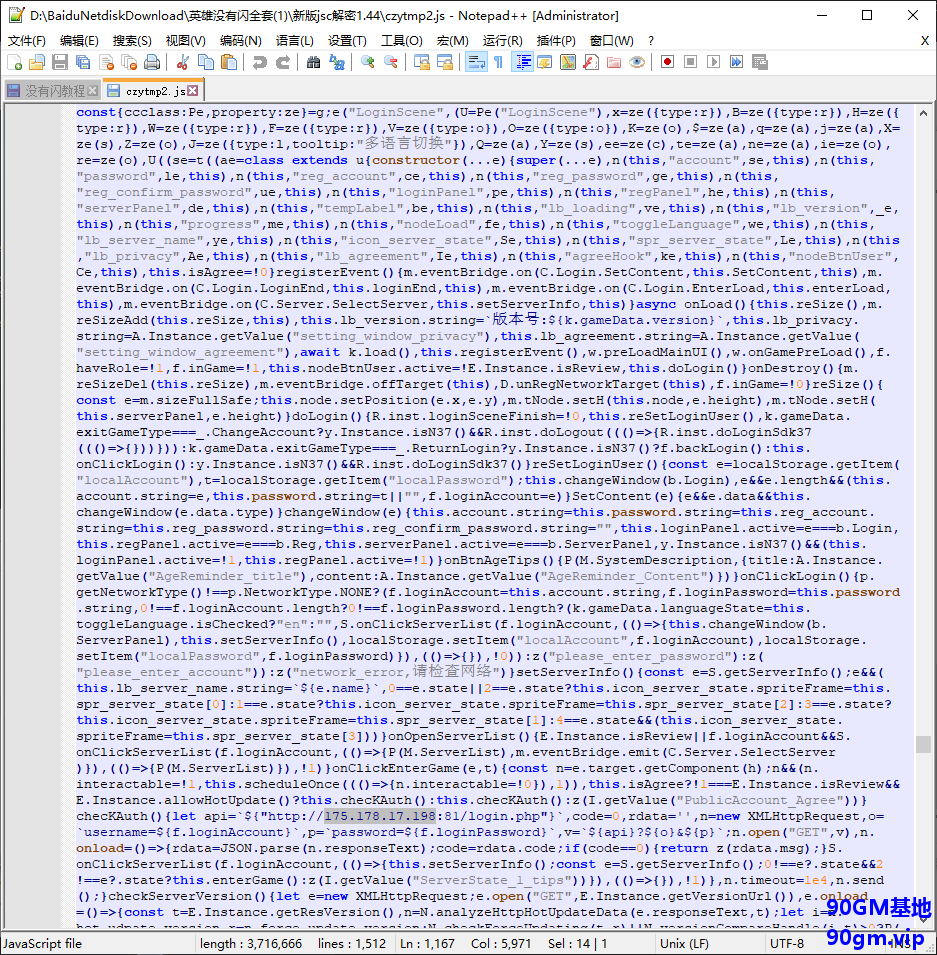Screen dimensions: 937x955
Task: Open the 编辑(E) menu
Action: (x=79, y=41)
